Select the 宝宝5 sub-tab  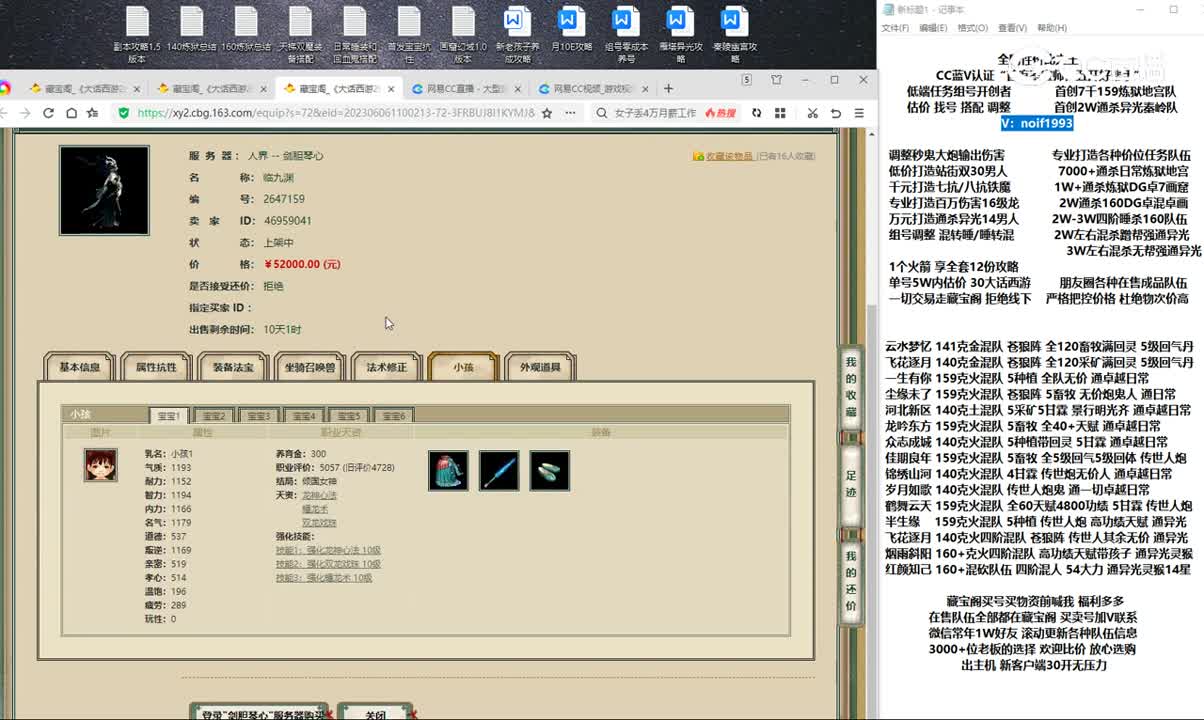point(349,415)
